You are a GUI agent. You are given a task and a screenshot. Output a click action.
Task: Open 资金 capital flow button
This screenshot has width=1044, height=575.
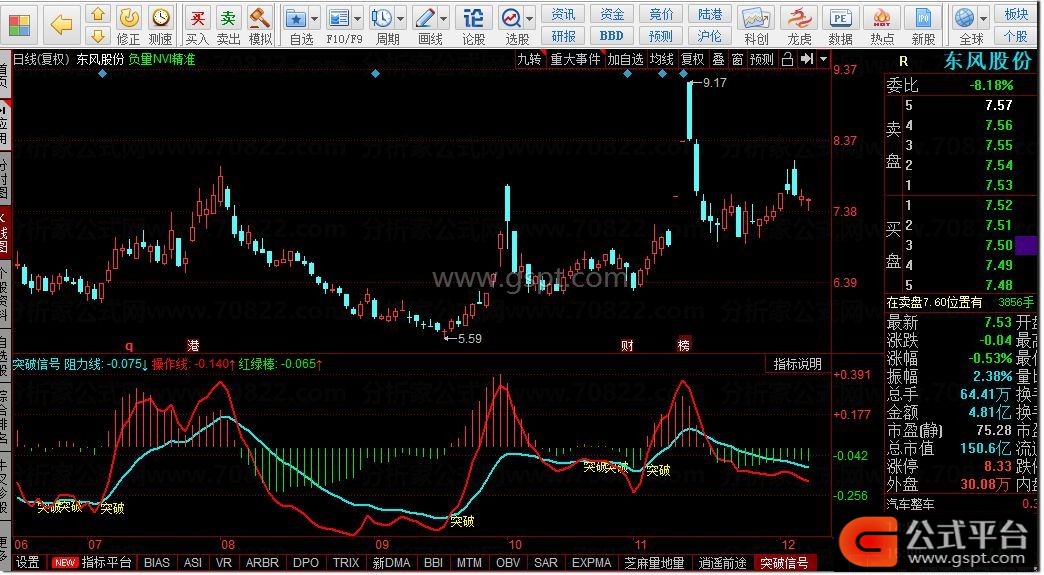[612, 14]
